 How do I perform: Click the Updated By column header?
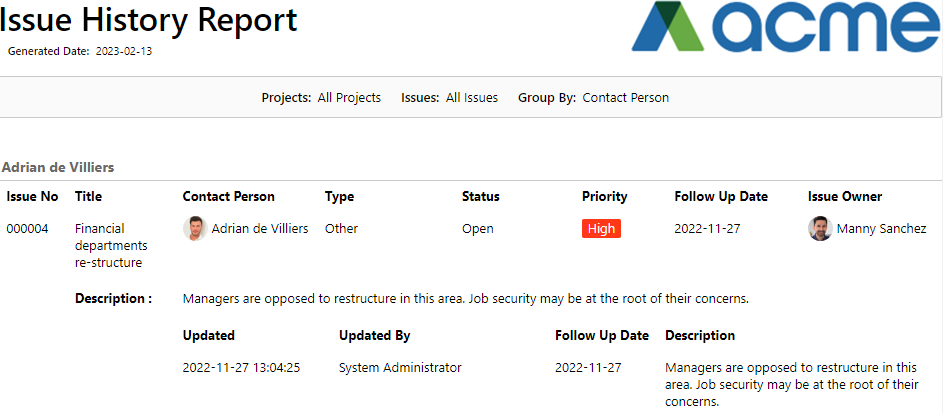pyautogui.click(x=375, y=335)
